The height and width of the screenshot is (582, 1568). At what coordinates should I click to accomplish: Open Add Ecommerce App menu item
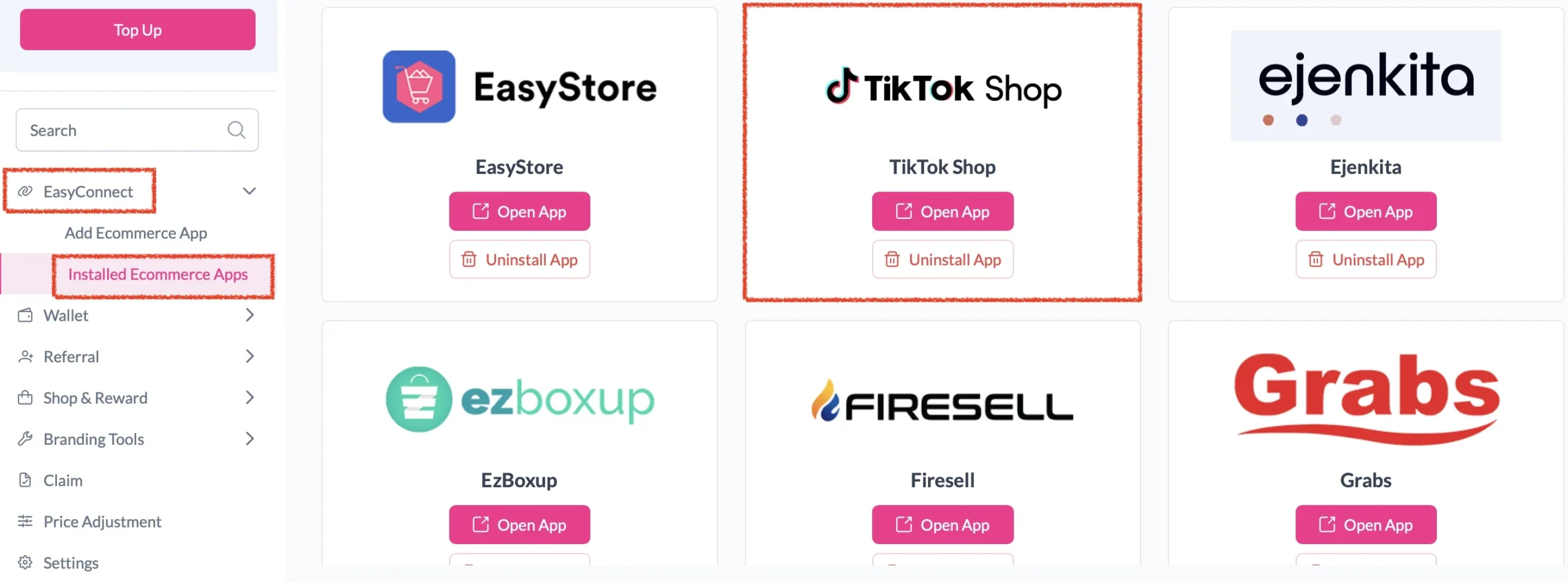tap(136, 233)
